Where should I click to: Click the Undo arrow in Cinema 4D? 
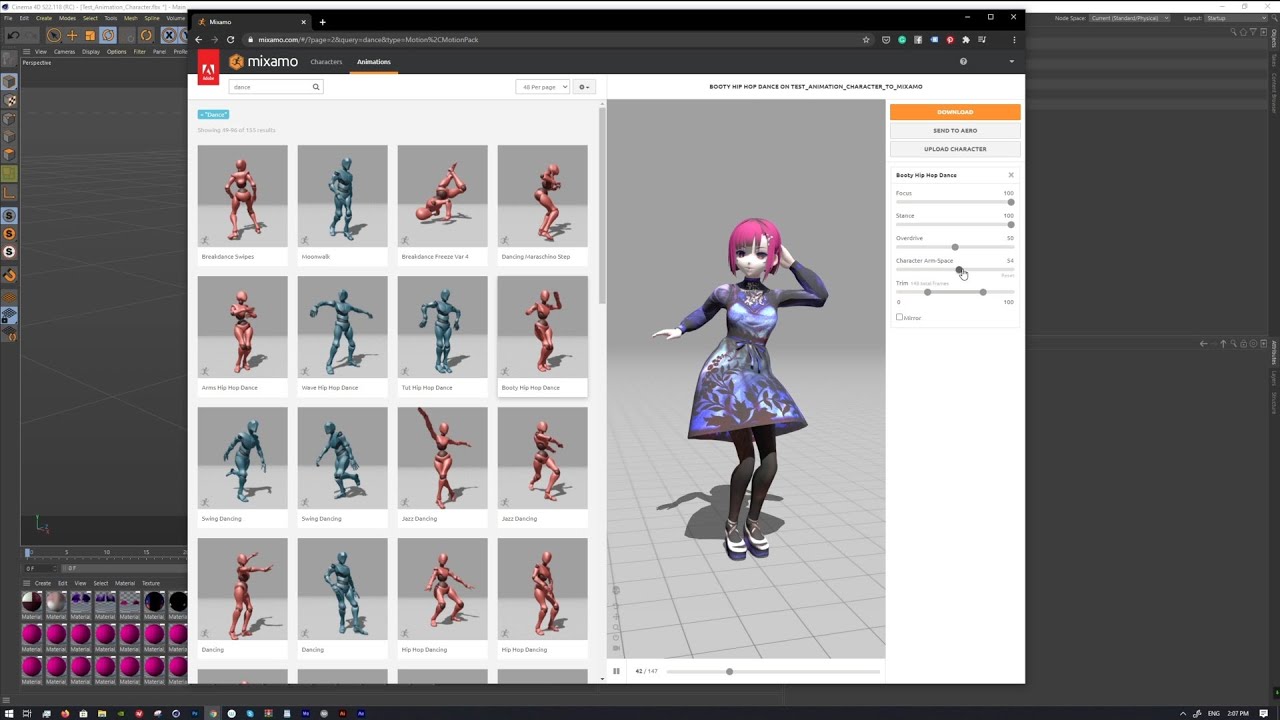[13, 35]
